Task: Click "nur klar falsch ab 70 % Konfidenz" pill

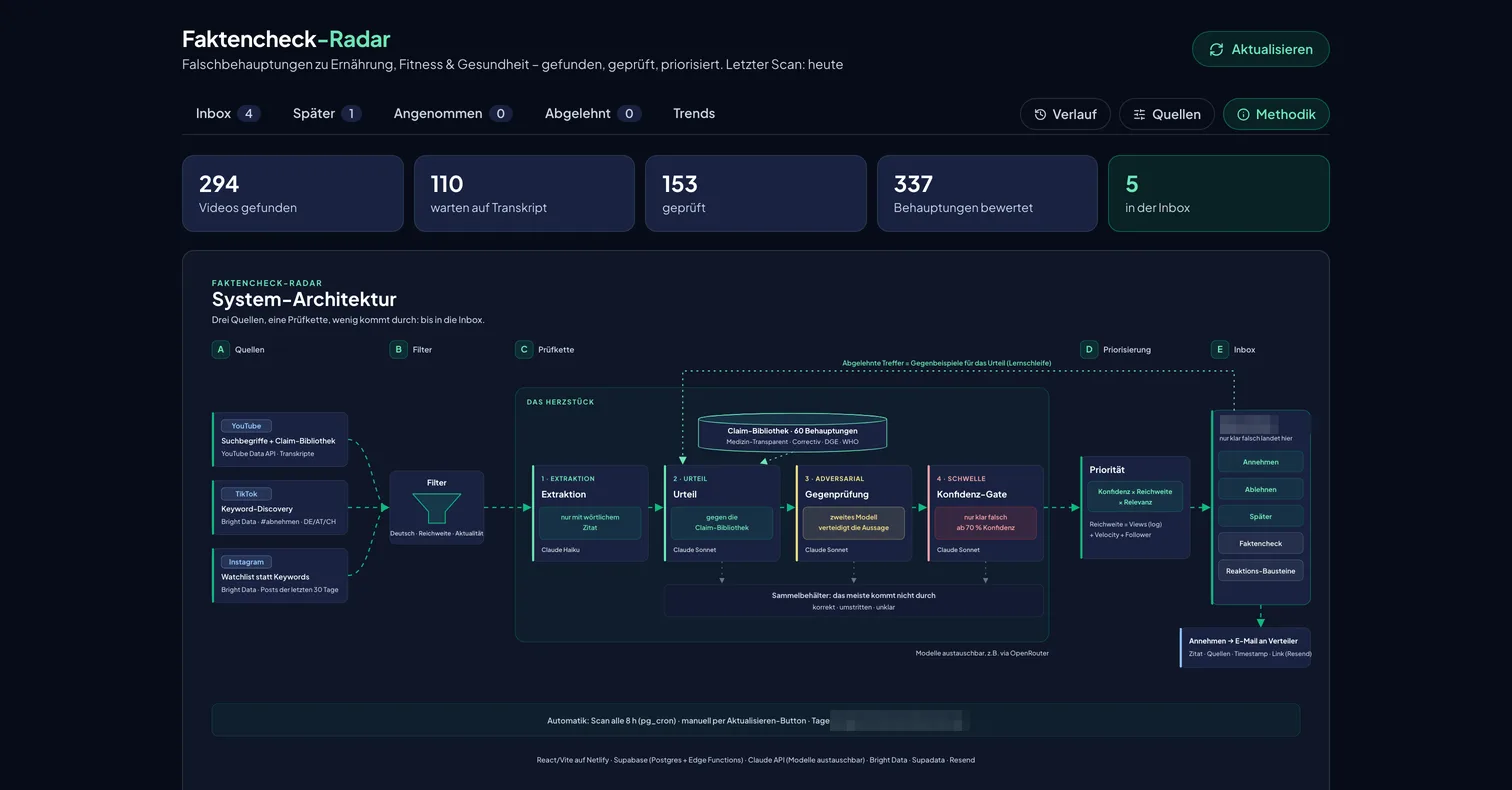Action: (986, 523)
